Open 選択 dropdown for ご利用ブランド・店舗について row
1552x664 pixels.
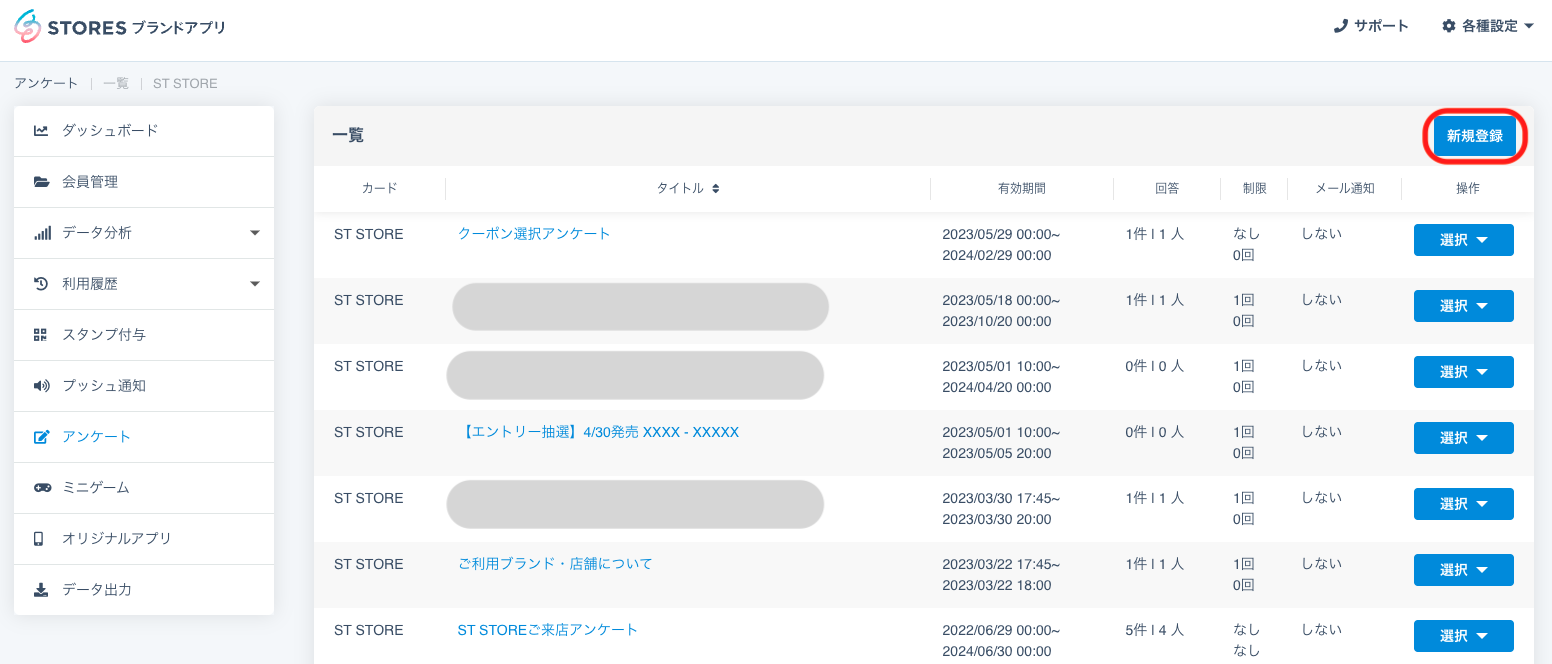click(x=1463, y=570)
